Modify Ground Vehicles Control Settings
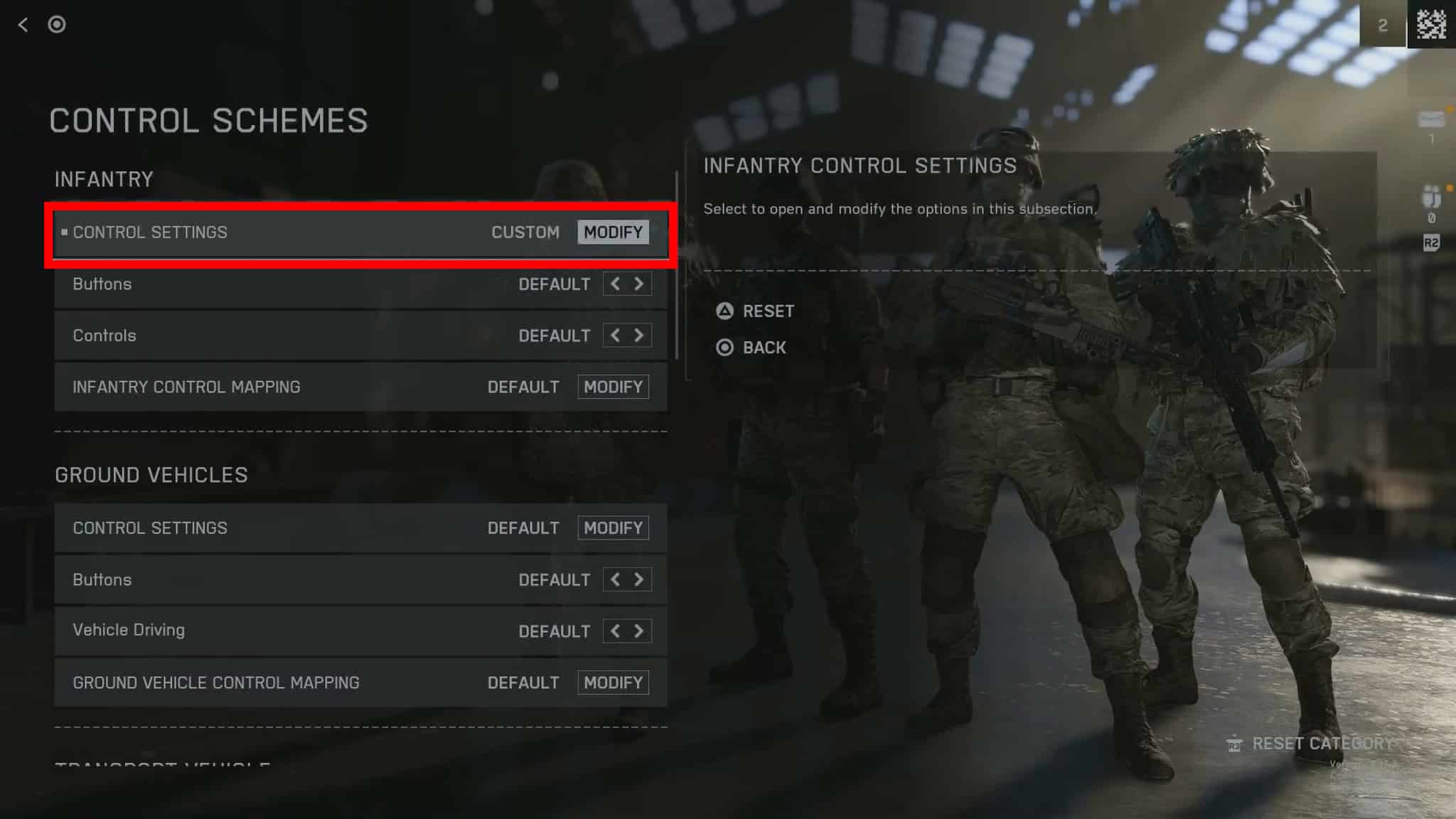This screenshot has width=1456, height=819. click(613, 528)
